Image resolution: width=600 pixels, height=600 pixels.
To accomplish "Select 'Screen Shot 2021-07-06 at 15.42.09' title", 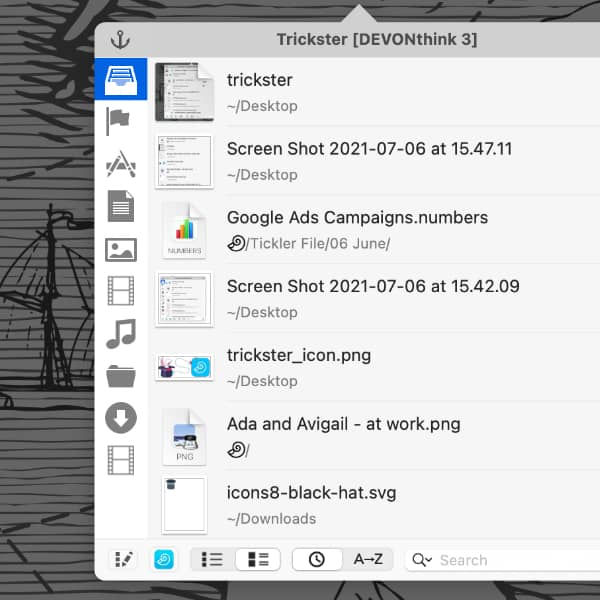I will pos(373,286).
